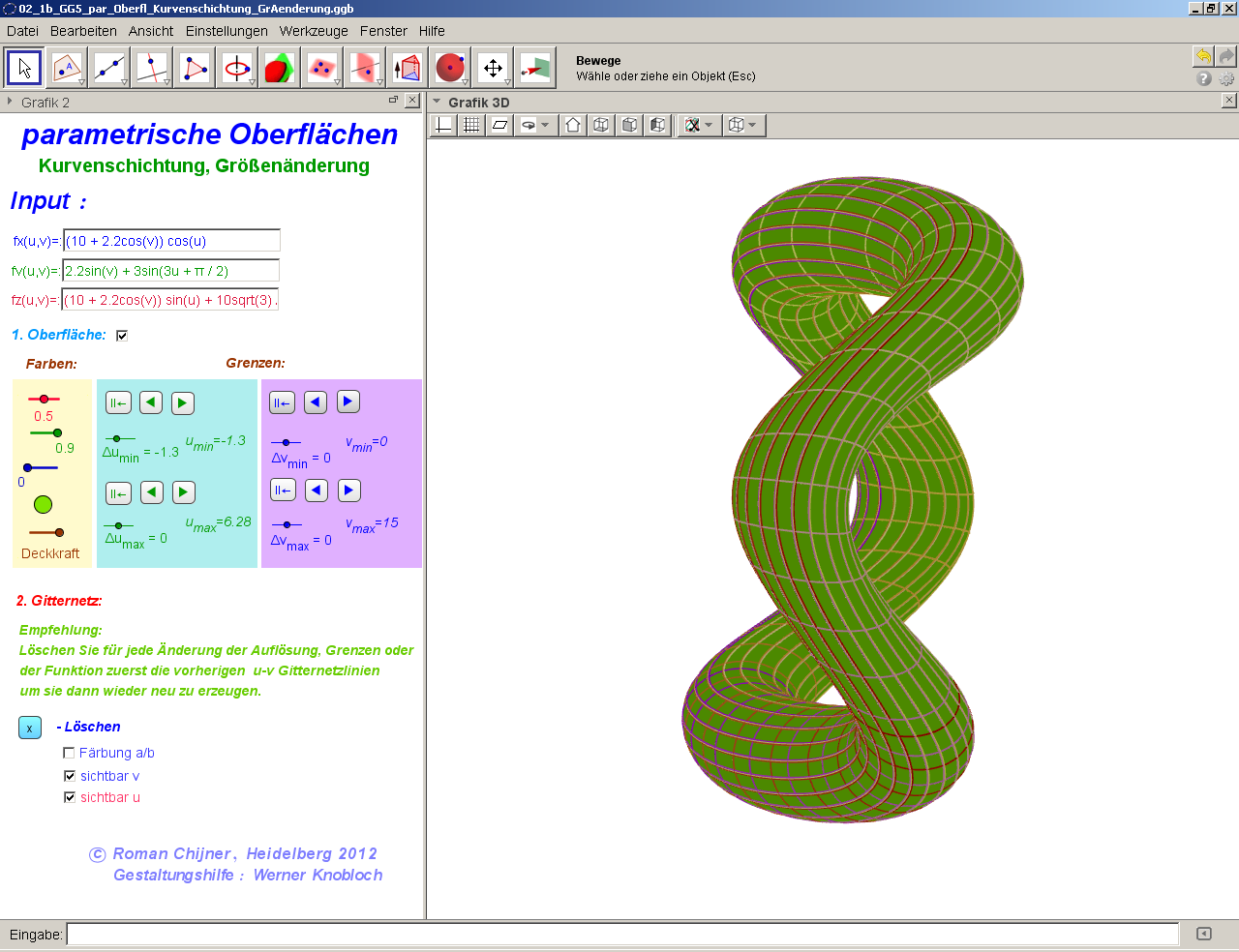This screenshot has height=952, width=1239.
Task: Uncheck the sichtbar v checkbox
Action: (69, 776)
